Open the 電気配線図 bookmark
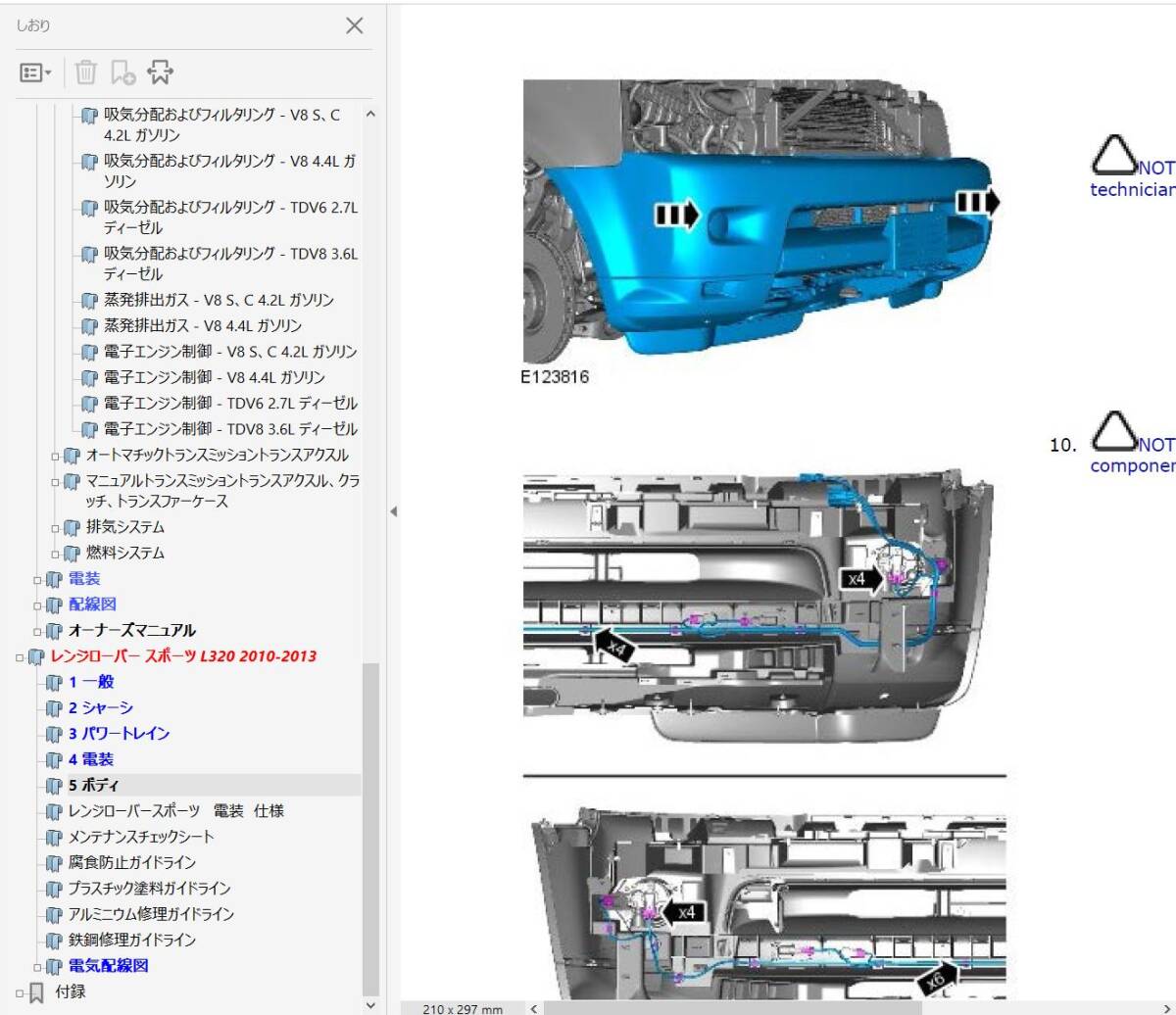Viewport: 1176px width, 1015px height. point(108,966)
